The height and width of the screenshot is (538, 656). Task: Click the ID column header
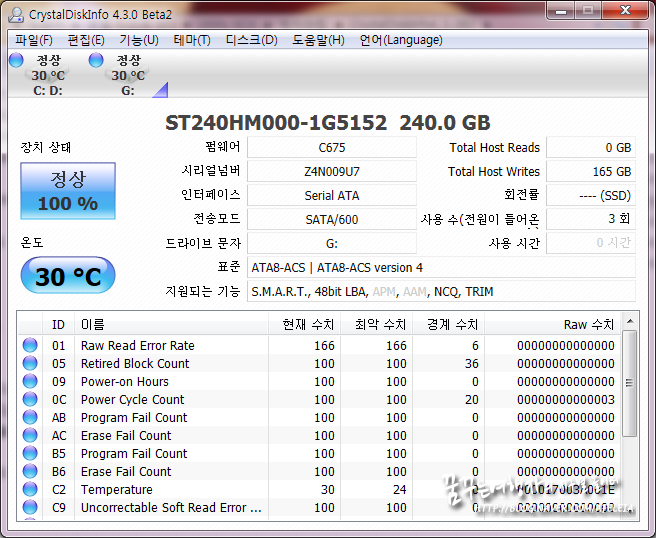coord(59,324)
